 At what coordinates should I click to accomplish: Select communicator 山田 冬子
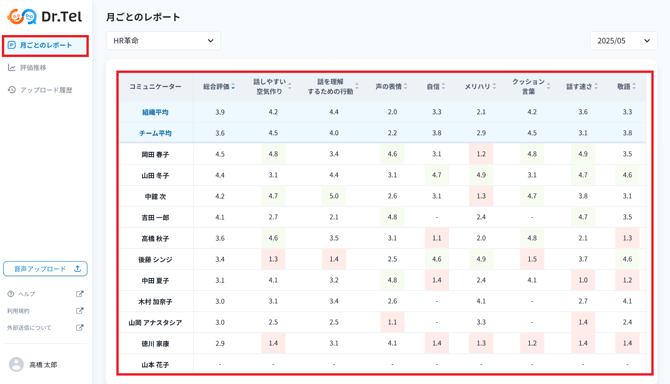pyautogui.click(x=156, y=175)
